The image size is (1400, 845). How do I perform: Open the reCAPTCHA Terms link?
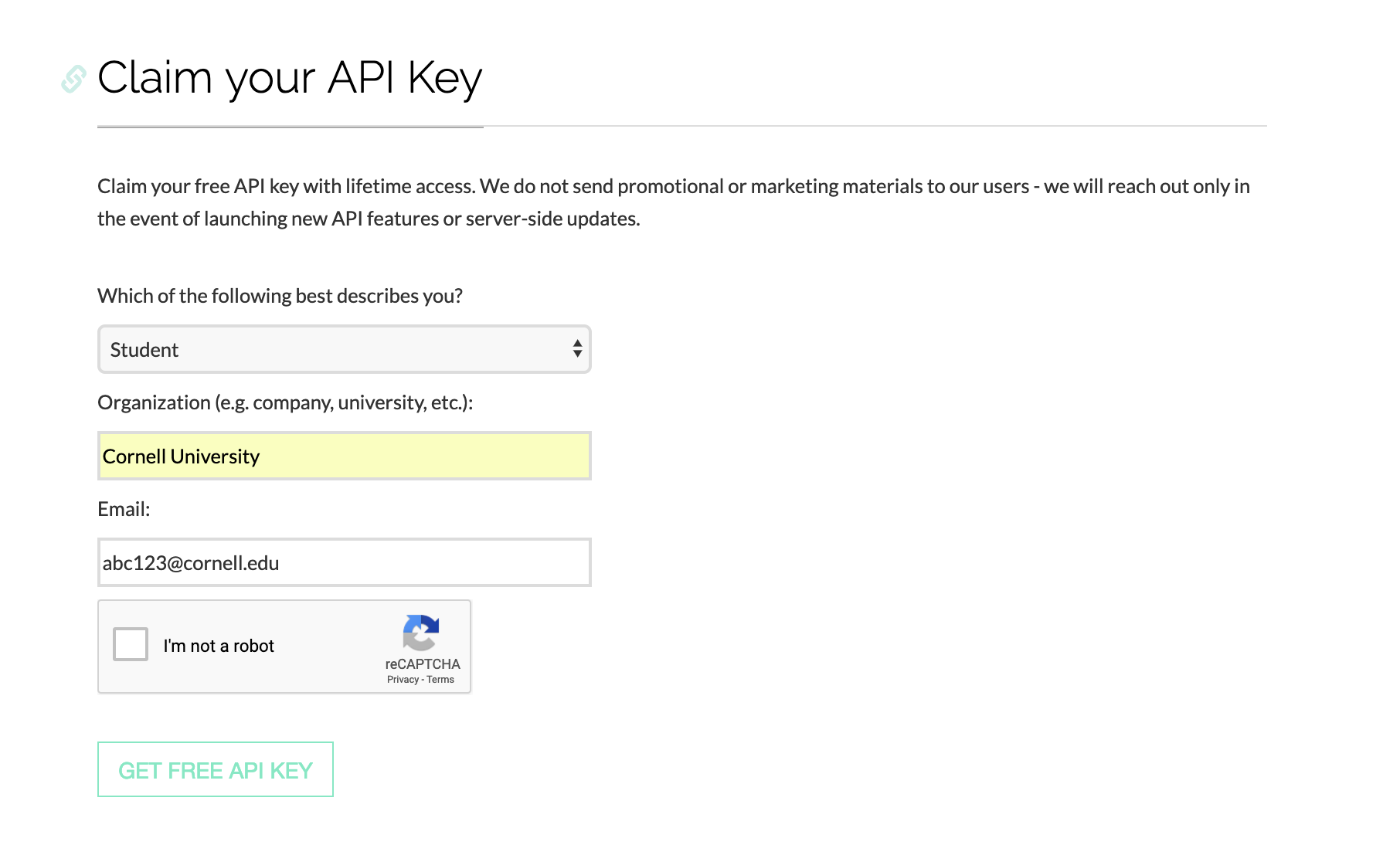(x=440, y=680)
